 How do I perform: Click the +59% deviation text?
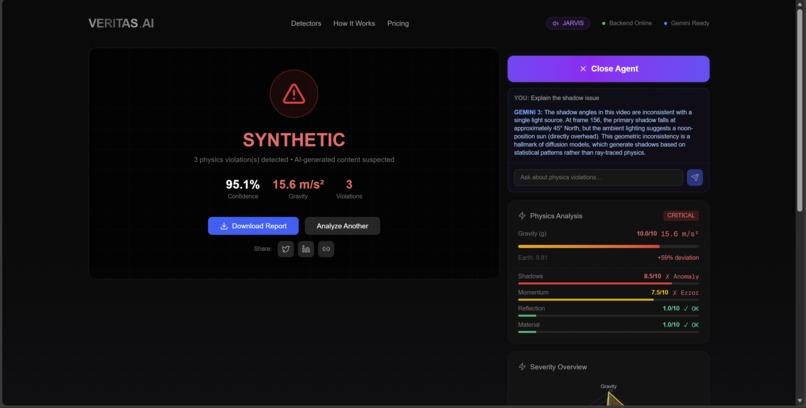(678, 258)
